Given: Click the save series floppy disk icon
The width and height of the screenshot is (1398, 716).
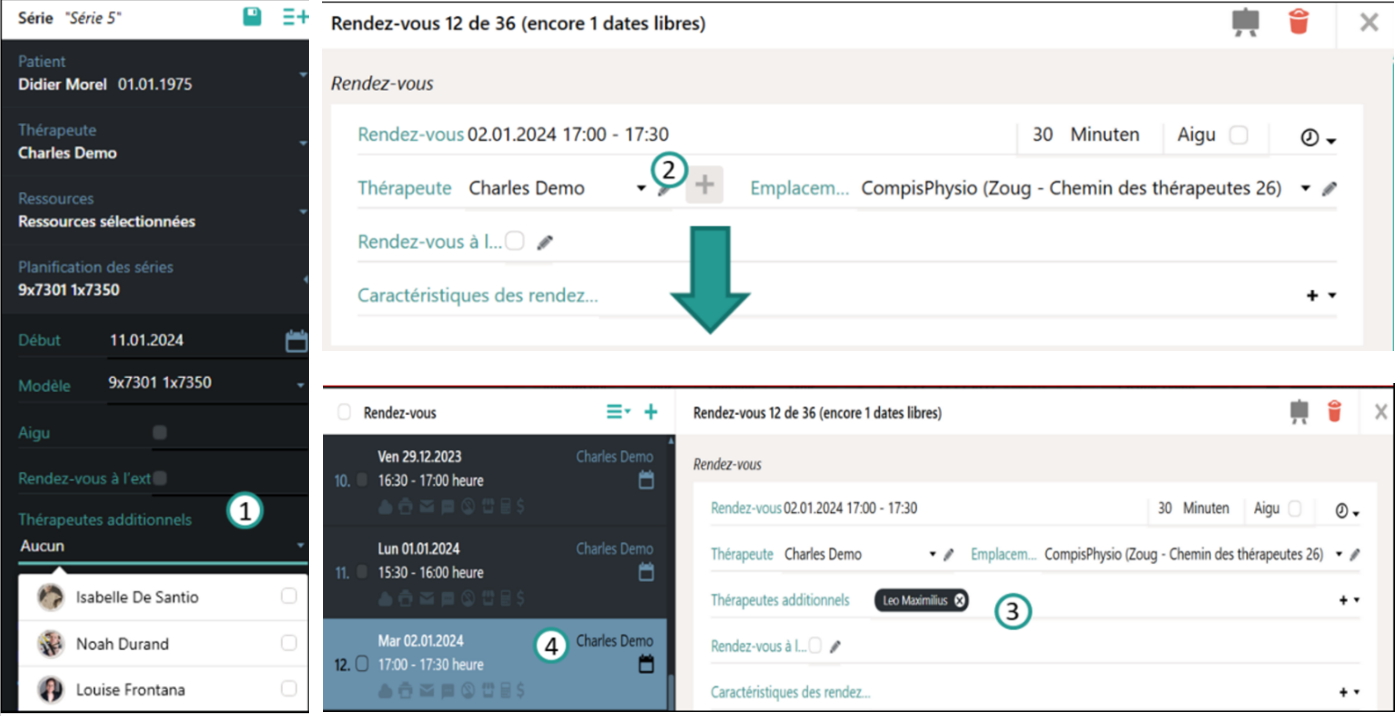Looking at the screenshot, I should coord(253,17).
